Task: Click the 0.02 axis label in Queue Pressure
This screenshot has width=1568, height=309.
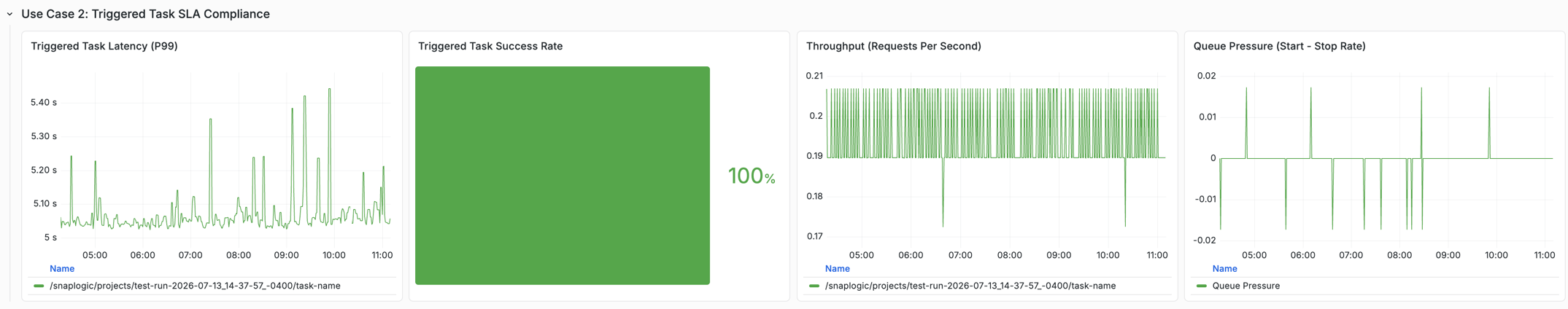Action: pyautogui.click(x=1207, y=76)
